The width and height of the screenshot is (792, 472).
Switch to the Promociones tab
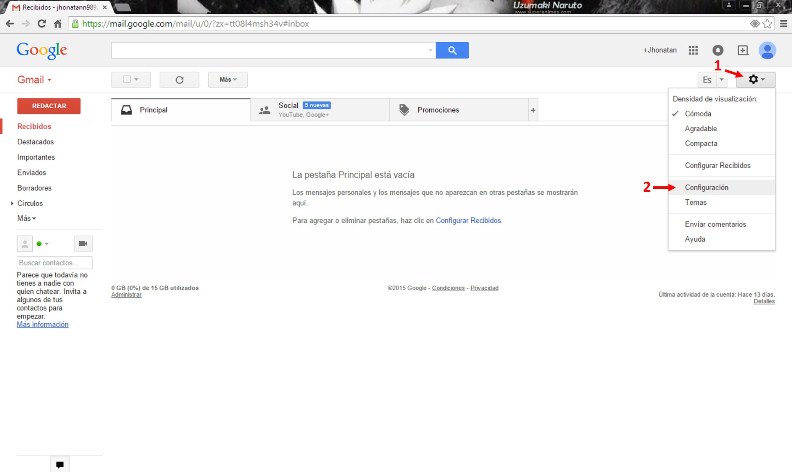[x=459, y=110]
